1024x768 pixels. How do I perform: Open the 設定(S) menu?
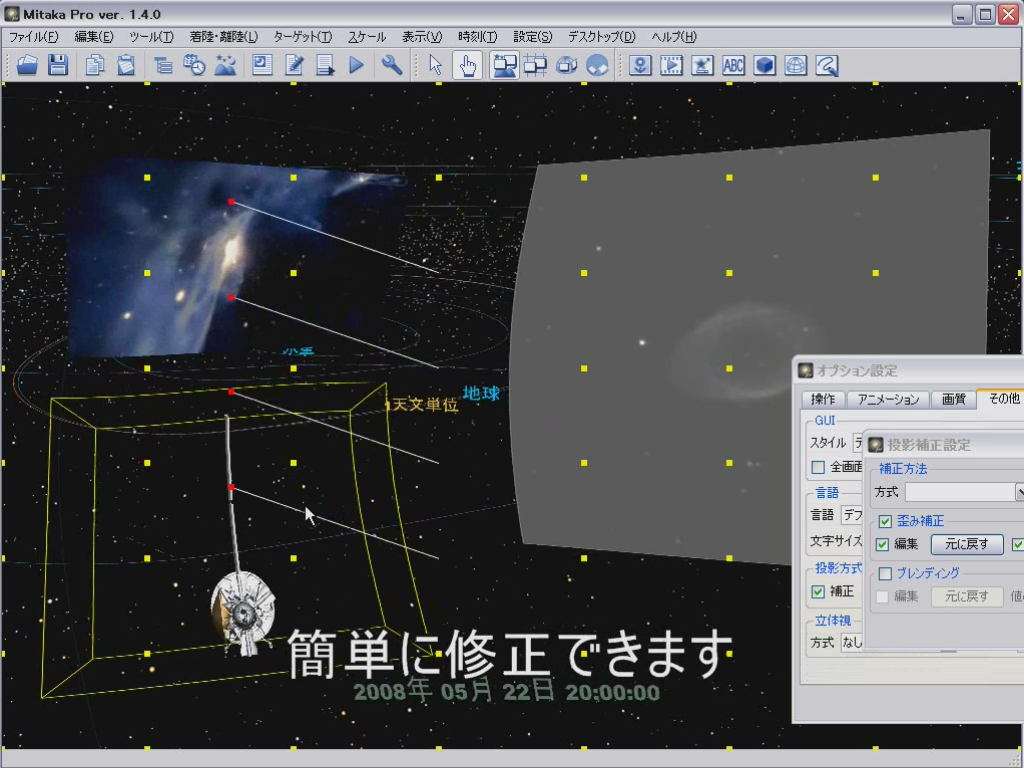(x=533, y=37)
